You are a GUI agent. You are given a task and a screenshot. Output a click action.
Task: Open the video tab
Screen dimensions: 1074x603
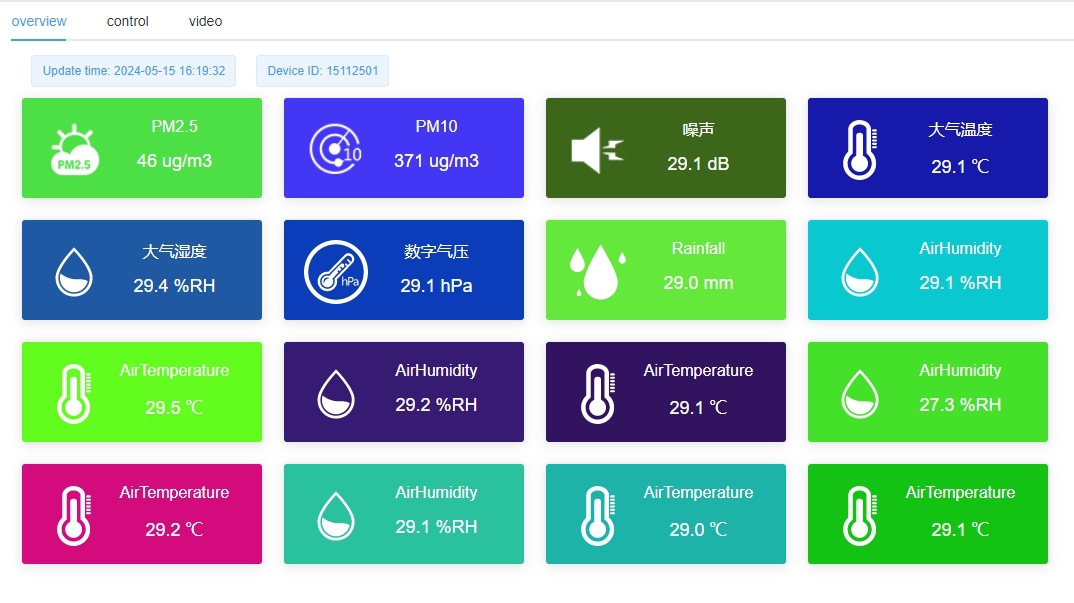(x=204, y=21)
